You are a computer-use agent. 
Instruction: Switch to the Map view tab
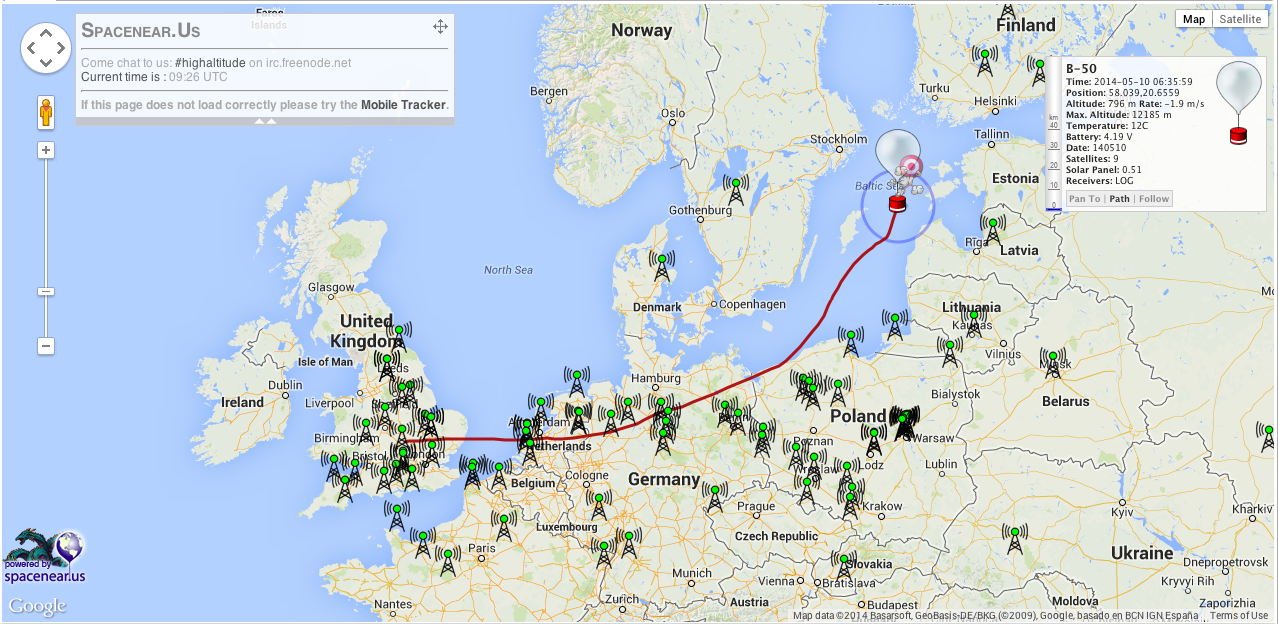click(1194, 19)
